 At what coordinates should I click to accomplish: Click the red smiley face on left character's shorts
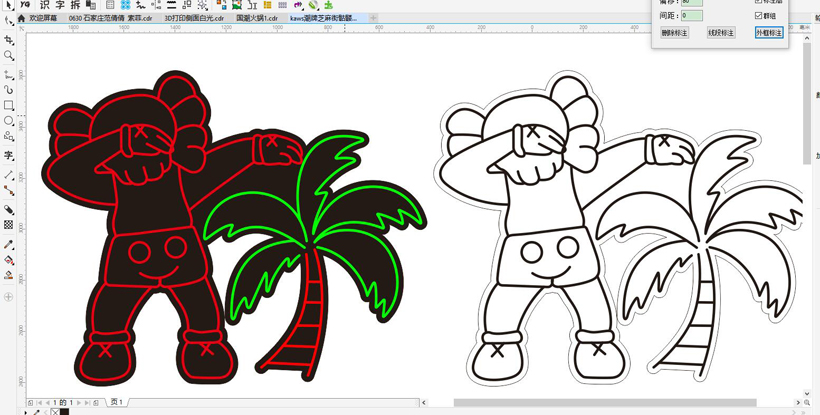click(x=158, y=259)
